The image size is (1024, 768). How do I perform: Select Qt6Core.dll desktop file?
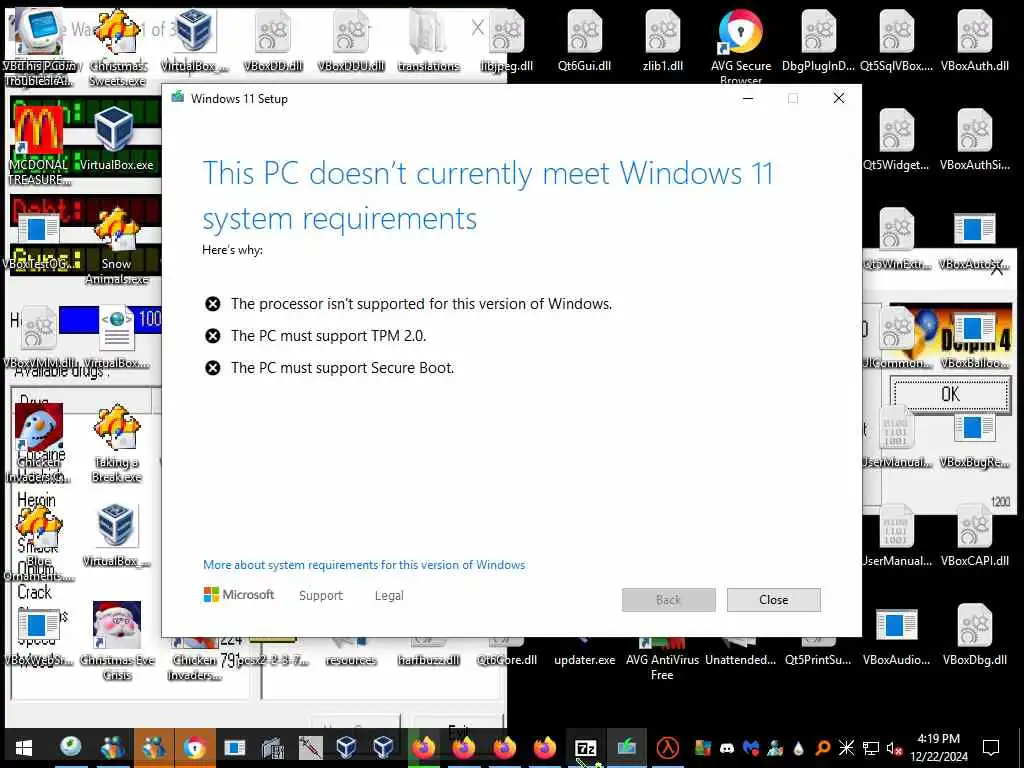pos(507,653)
